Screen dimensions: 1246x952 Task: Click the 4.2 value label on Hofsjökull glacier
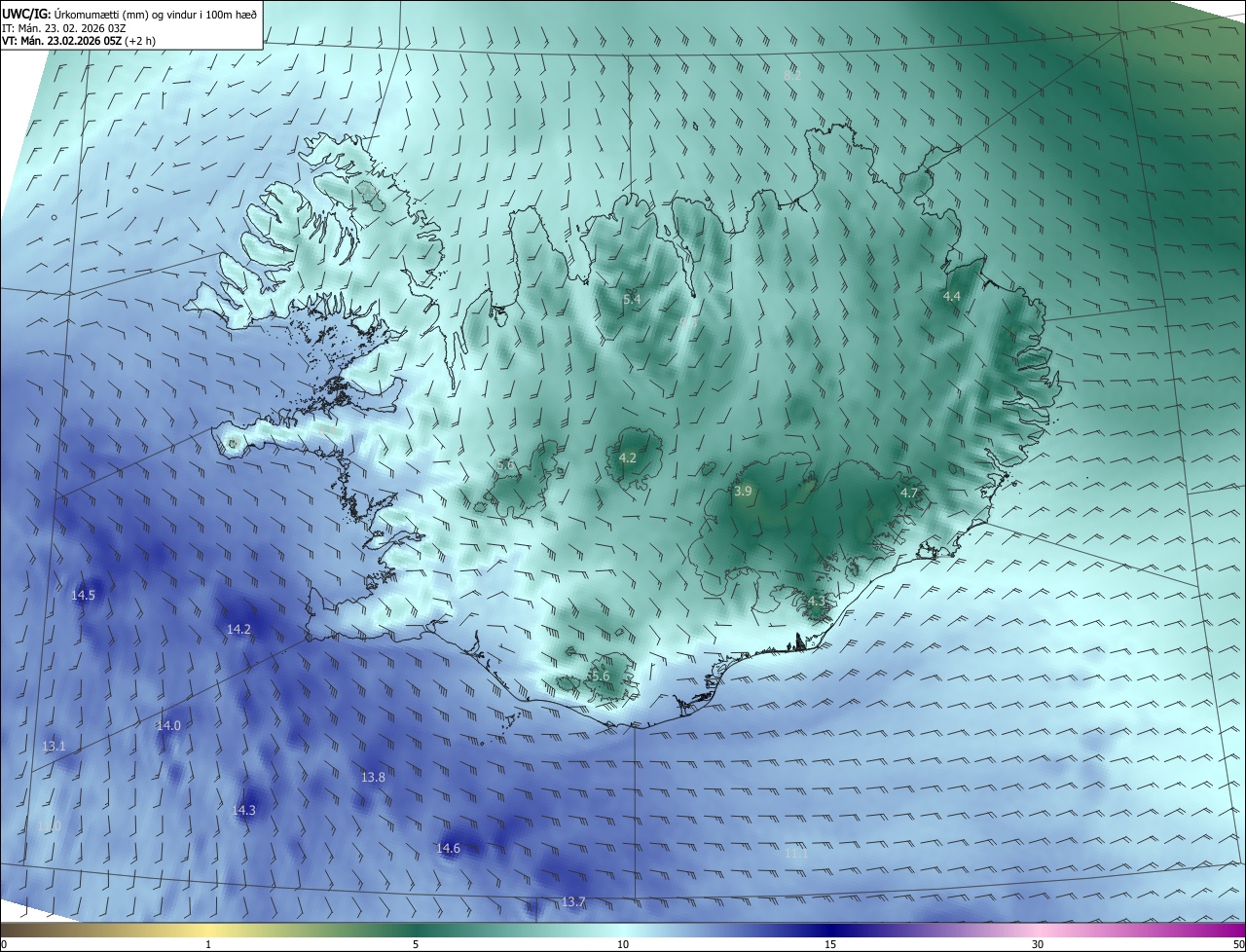(x=628, y=458)
